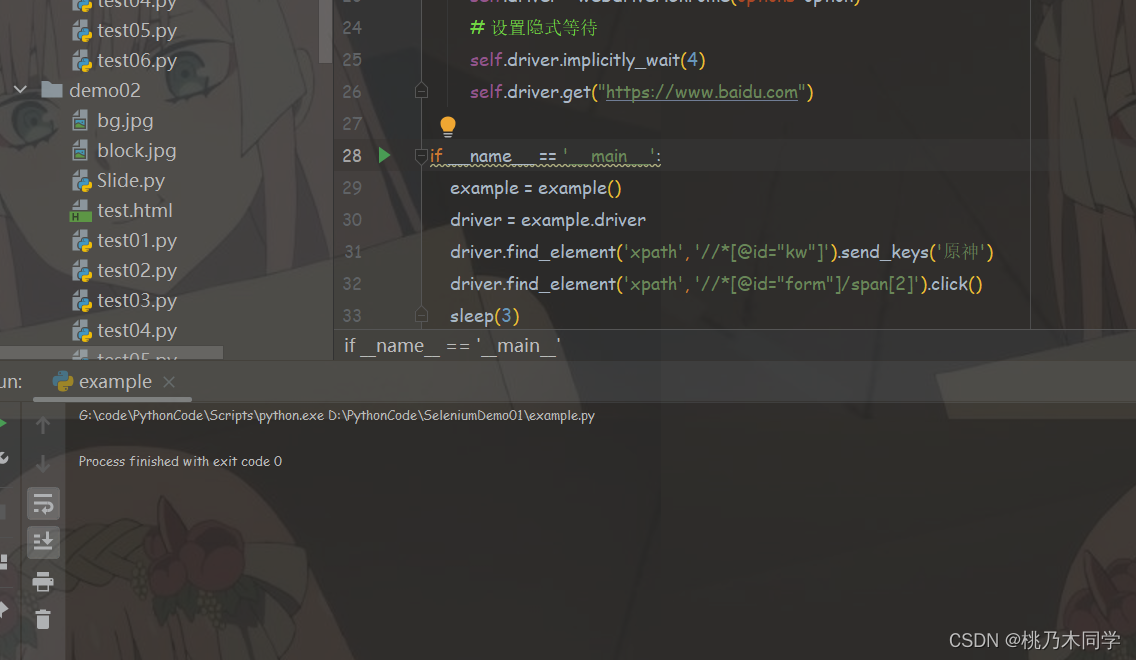Open test03.py under demo02
Image resolution: width=1136 pixels, height=660 pixels.
tap(137, 301)
